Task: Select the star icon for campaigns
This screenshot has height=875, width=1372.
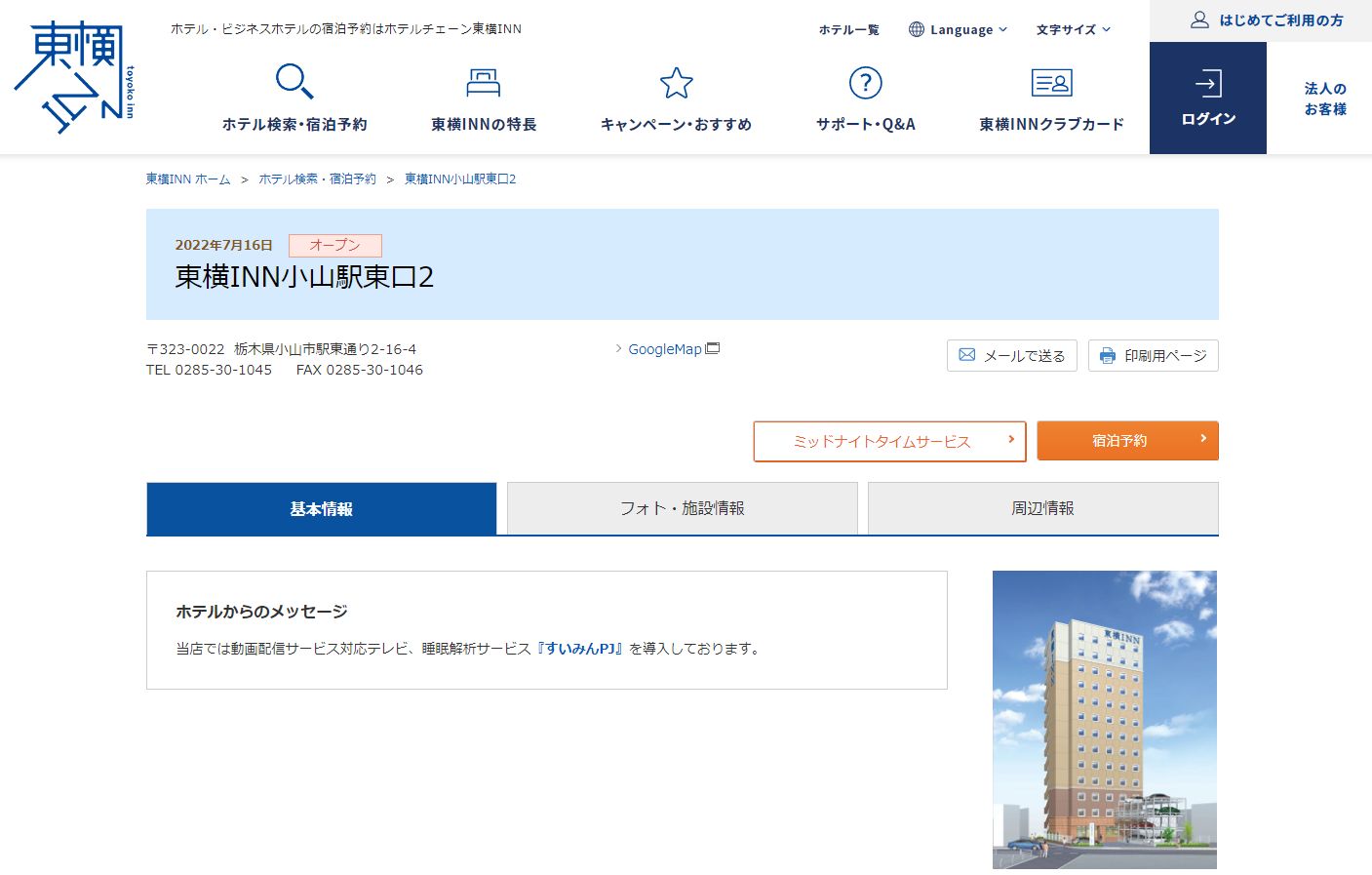Action: click(x=676, y=83)
